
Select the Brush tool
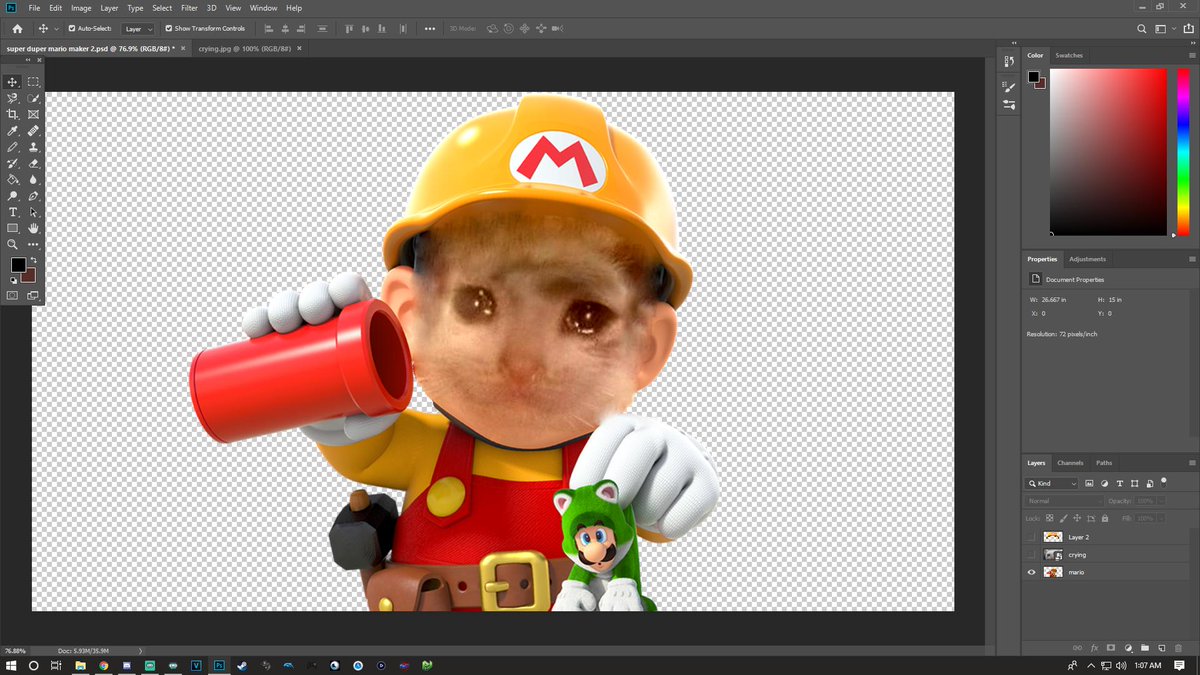click(x=13, y=147)
